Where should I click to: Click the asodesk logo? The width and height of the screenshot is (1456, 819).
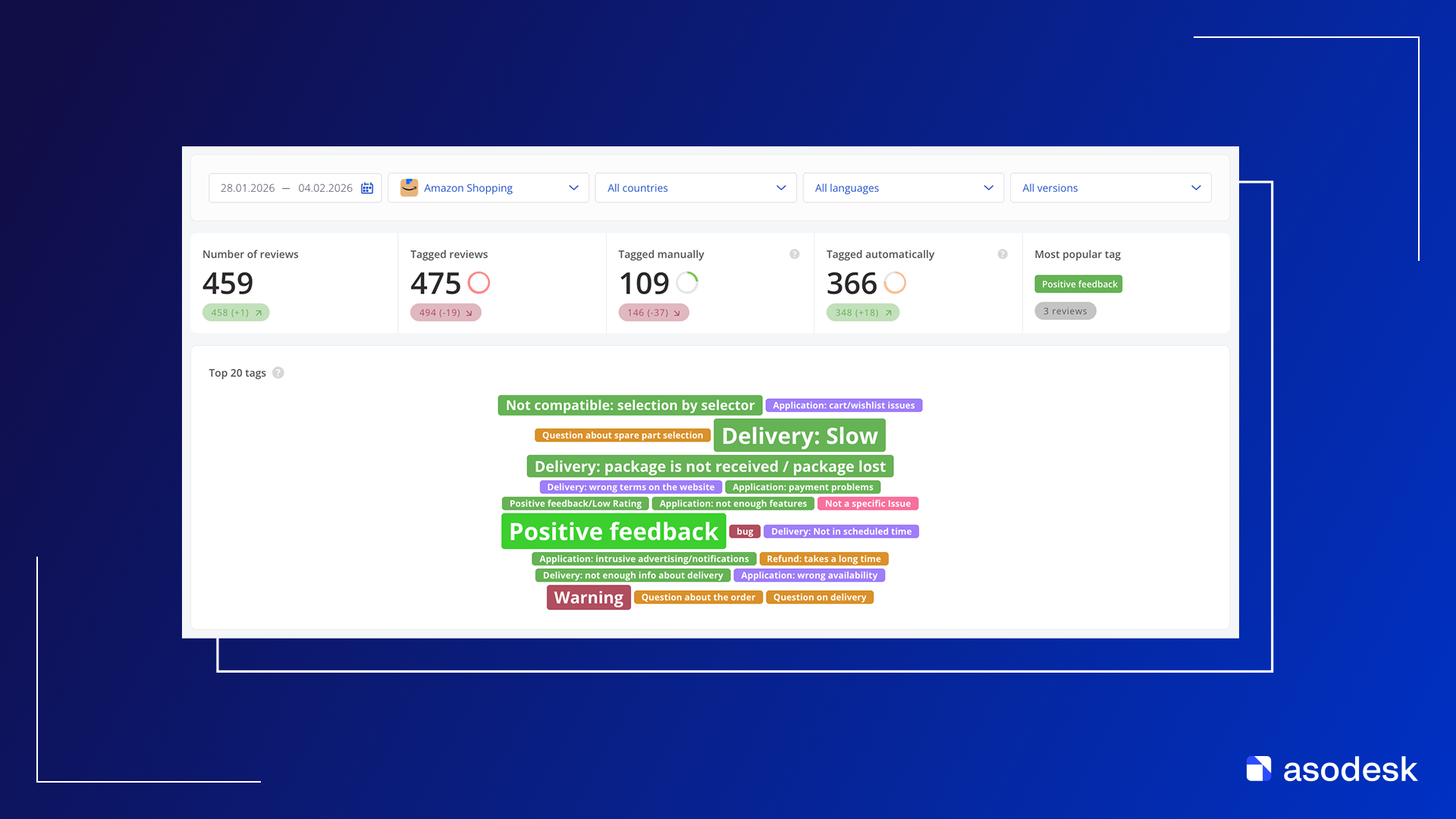tap(1332, 769)
